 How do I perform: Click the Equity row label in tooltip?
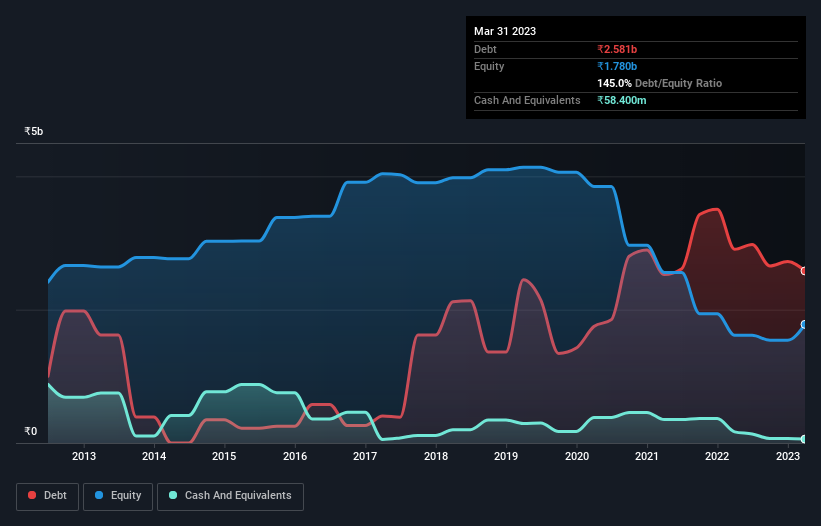click(489, 66)
